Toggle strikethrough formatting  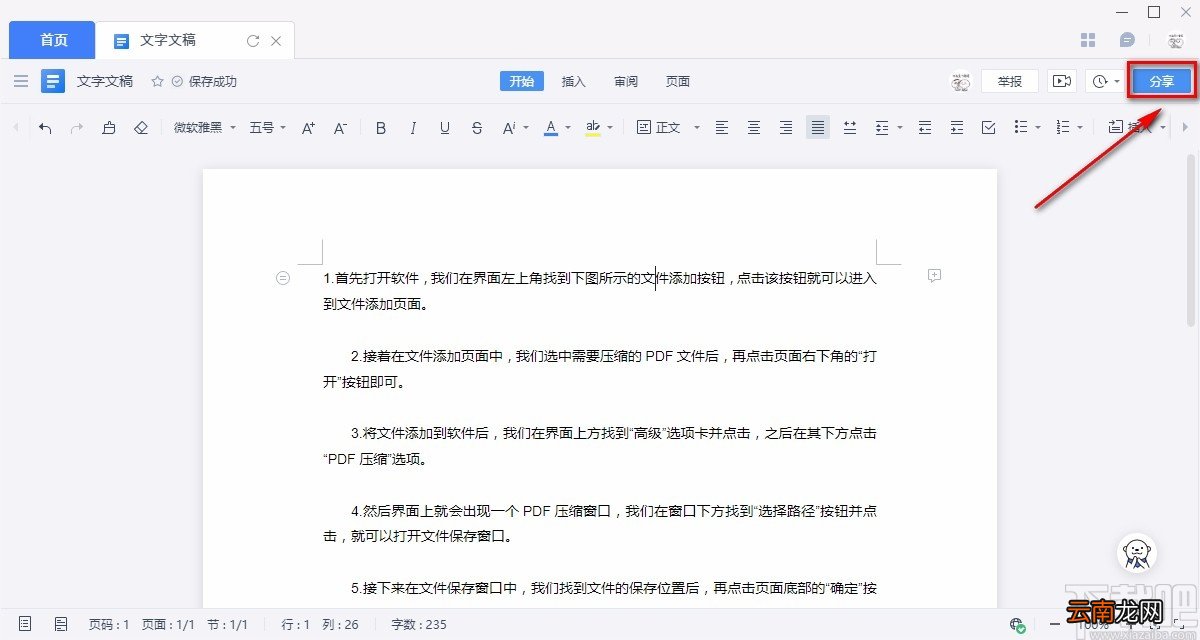click(x=477, y=128)
